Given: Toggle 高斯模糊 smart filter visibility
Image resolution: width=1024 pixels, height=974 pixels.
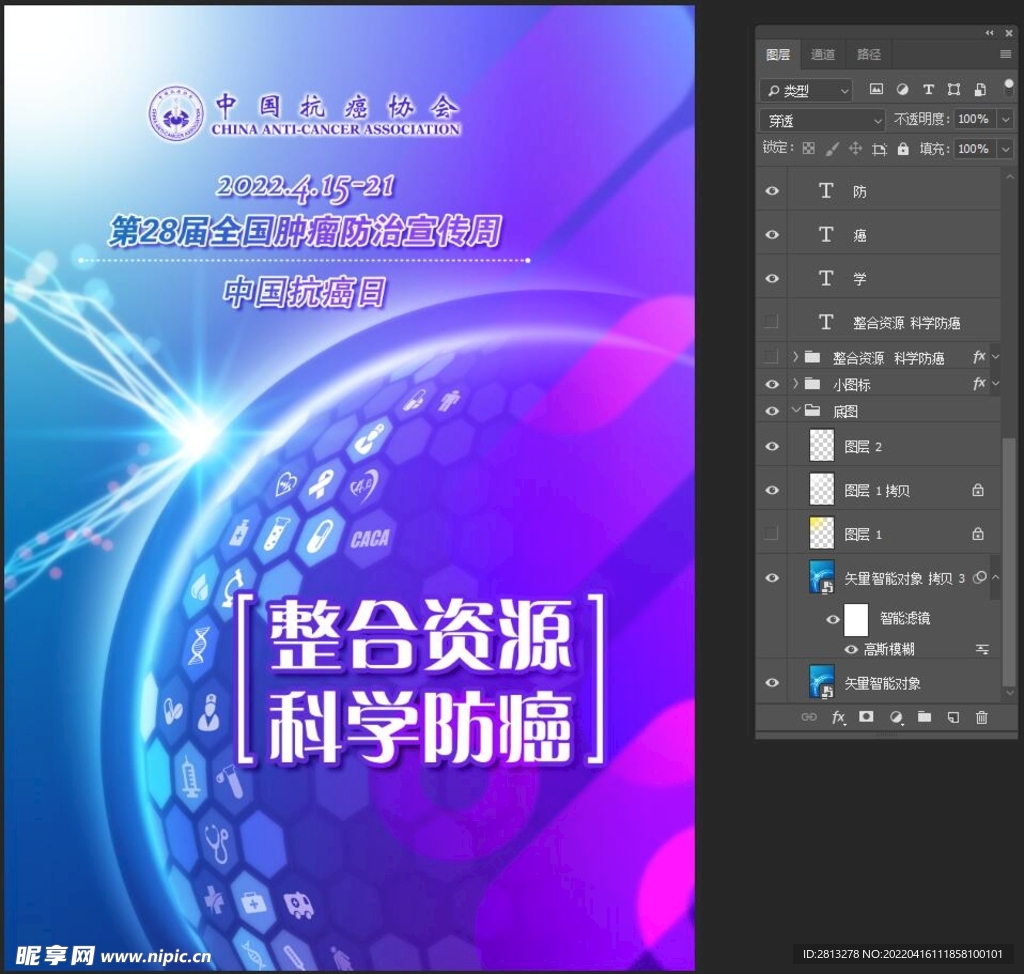Looking at the screenshot, I should tap(850, 650).
